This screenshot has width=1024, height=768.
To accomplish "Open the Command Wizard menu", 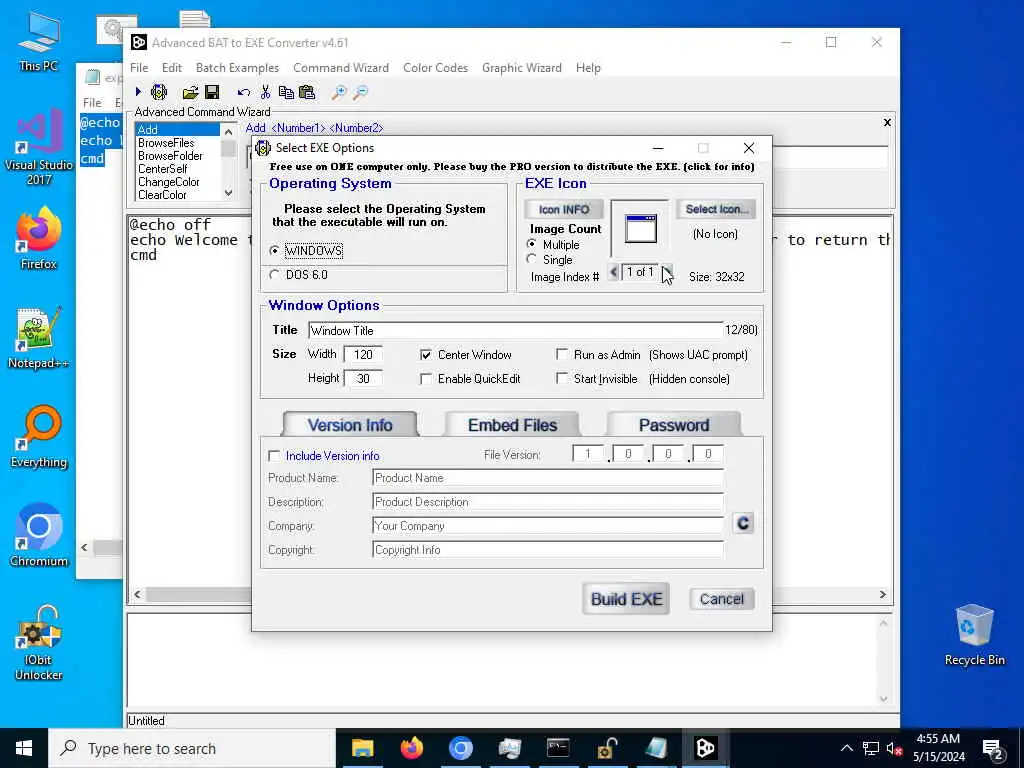I will coord(341,68).
